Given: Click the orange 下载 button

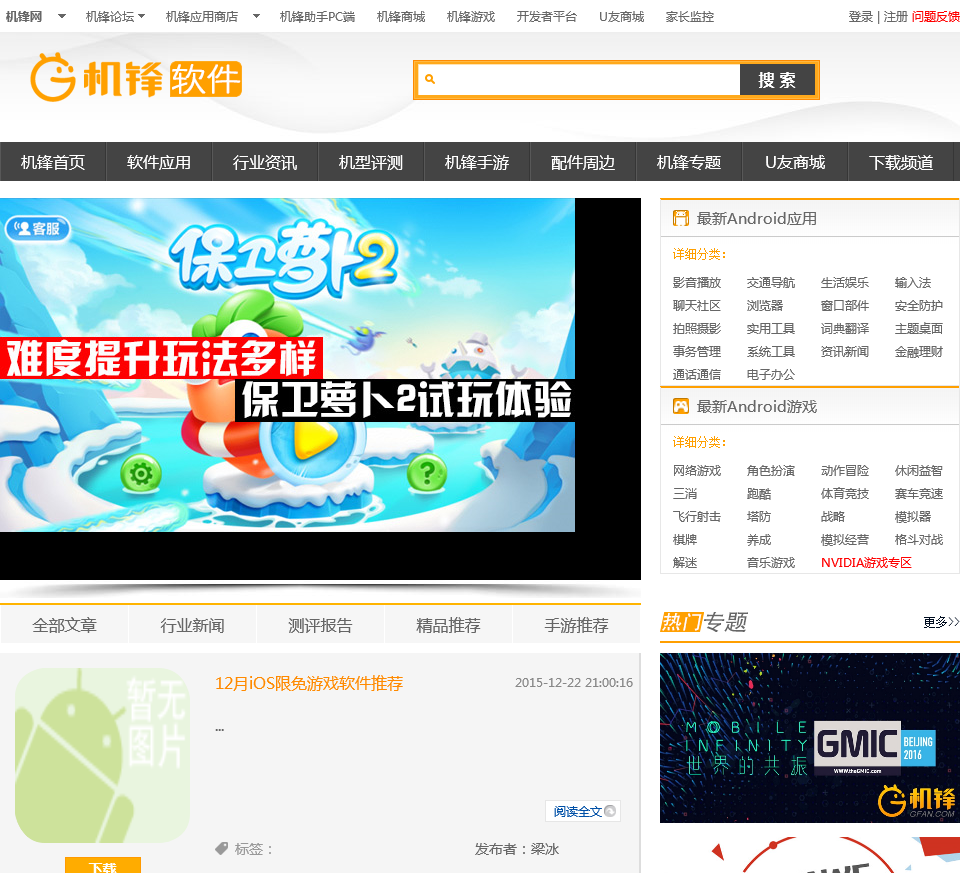Looking at the screenshot, I should (103, 866).
